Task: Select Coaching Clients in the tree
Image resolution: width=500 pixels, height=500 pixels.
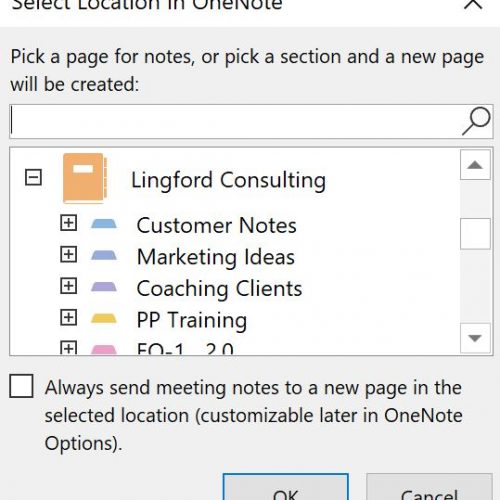Action: [x=219, y=288]
